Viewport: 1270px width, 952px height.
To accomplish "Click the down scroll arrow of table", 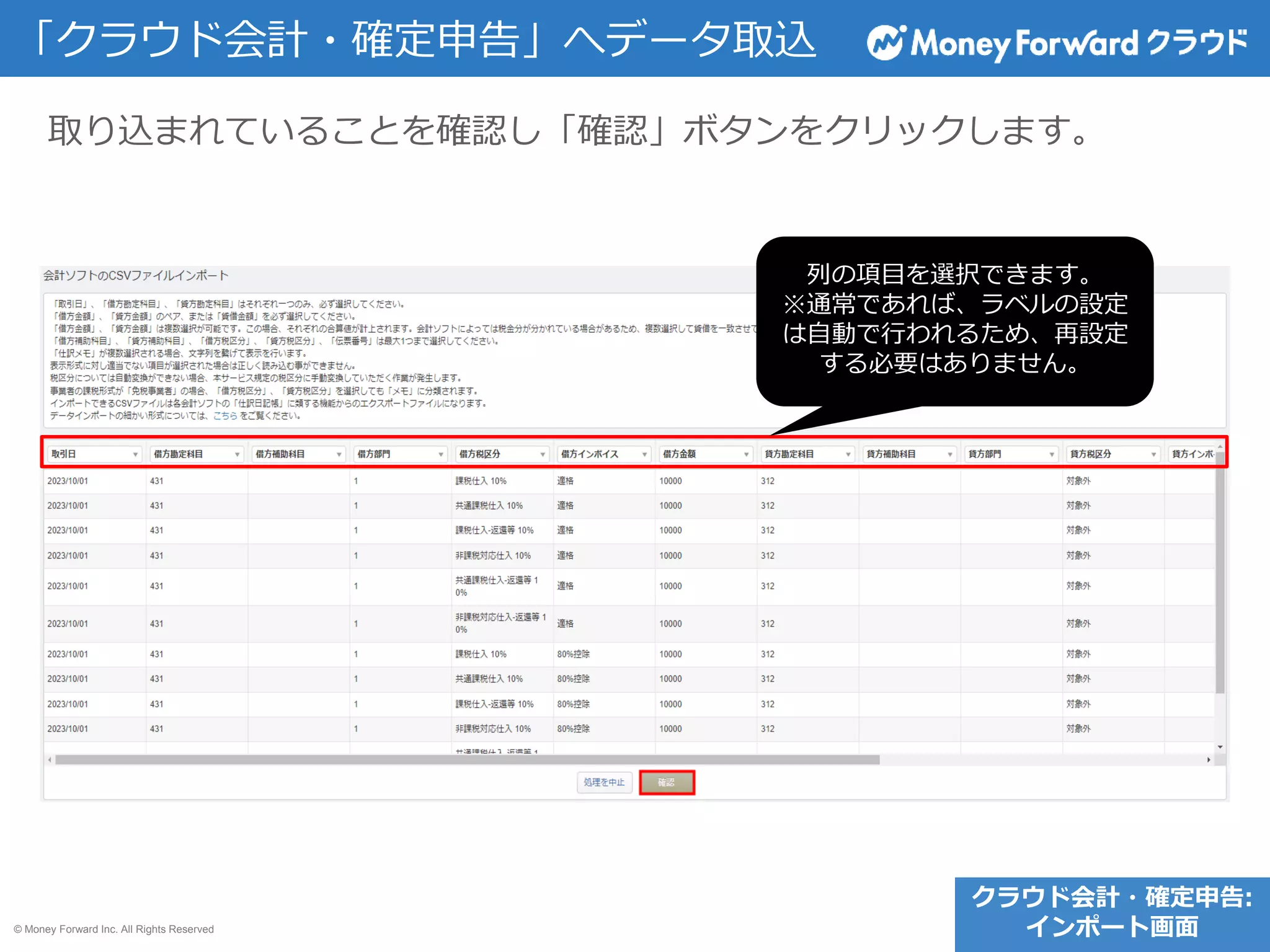I will (1220, 747).
